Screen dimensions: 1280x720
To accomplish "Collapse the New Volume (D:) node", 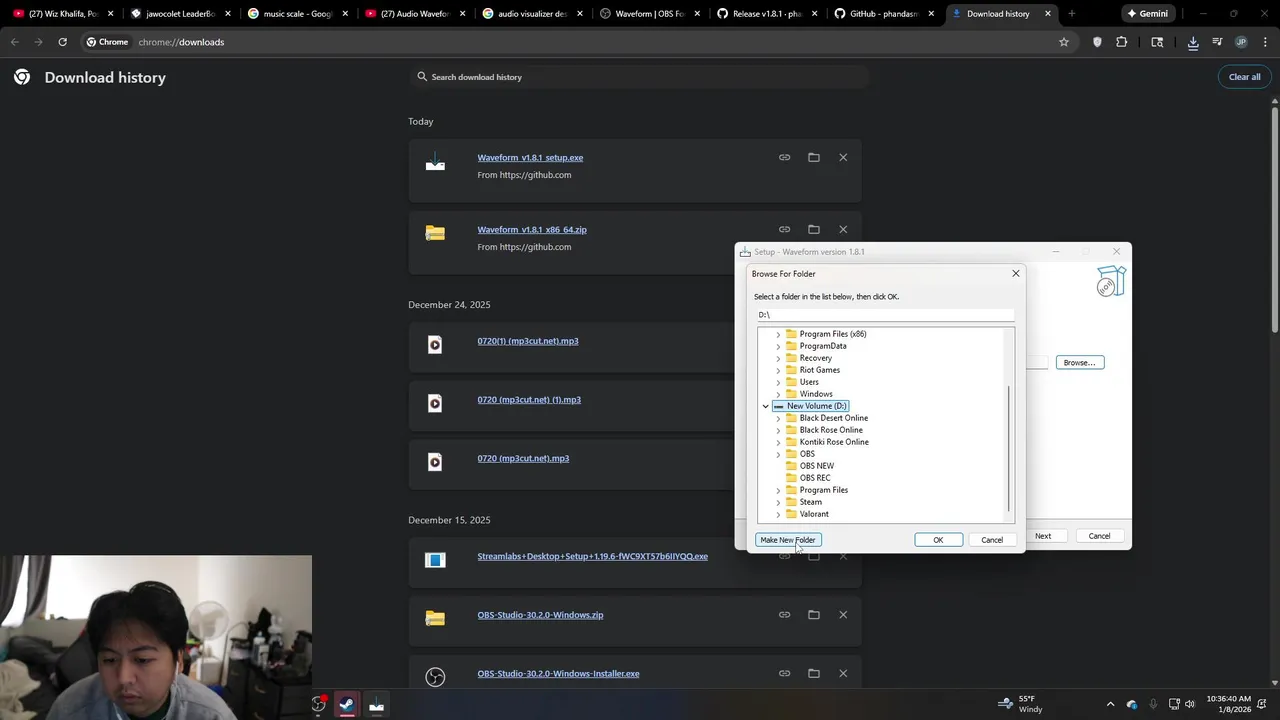I will (766, 406).
